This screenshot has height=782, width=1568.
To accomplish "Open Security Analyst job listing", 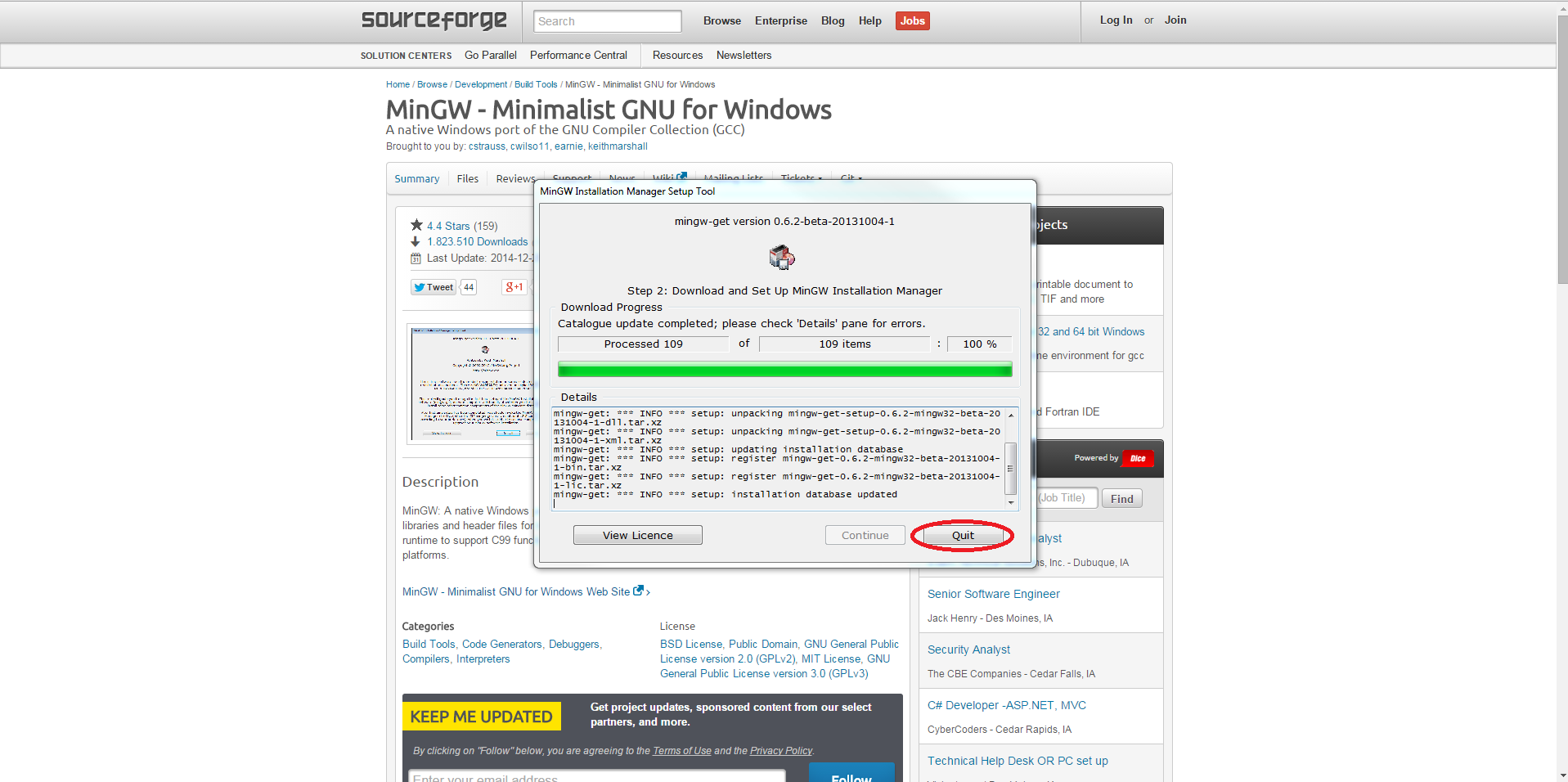I will tap(968, 649).
